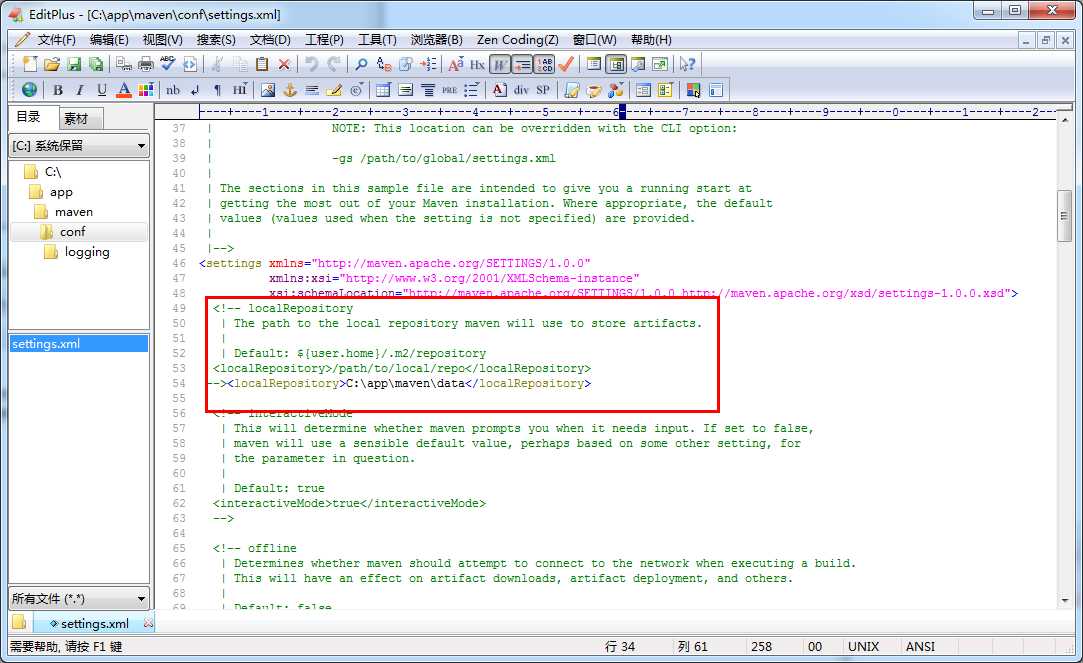The image size is (1083, 663).
Task: Open drive selector [C:] 系统保留 dropdown
Action: (79, 146)
